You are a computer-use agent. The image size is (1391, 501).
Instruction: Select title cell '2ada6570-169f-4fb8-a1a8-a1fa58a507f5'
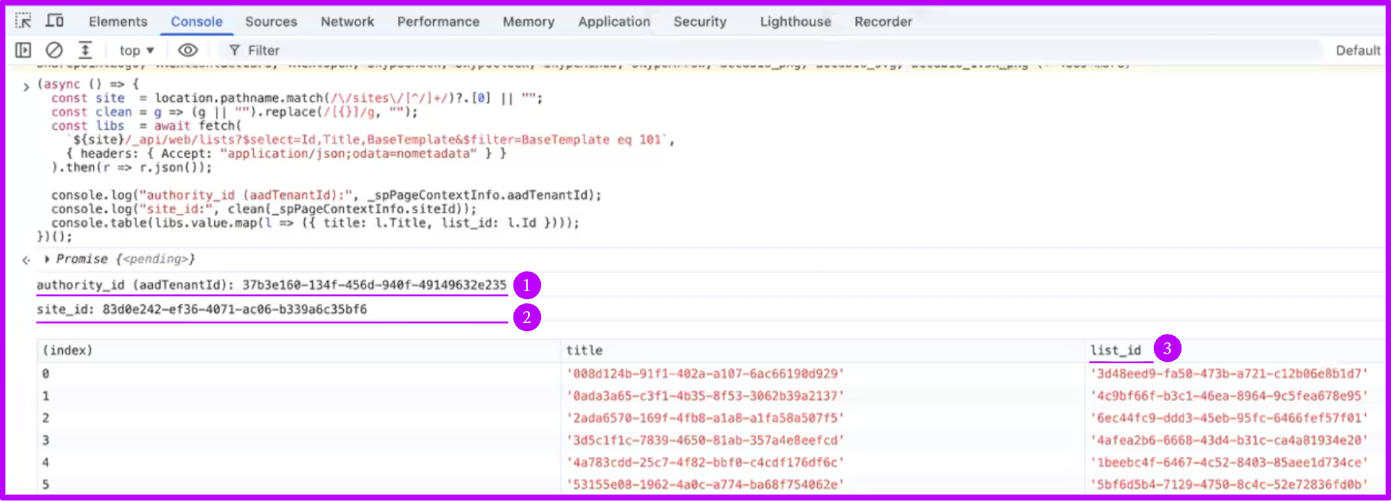click(705, 417)
